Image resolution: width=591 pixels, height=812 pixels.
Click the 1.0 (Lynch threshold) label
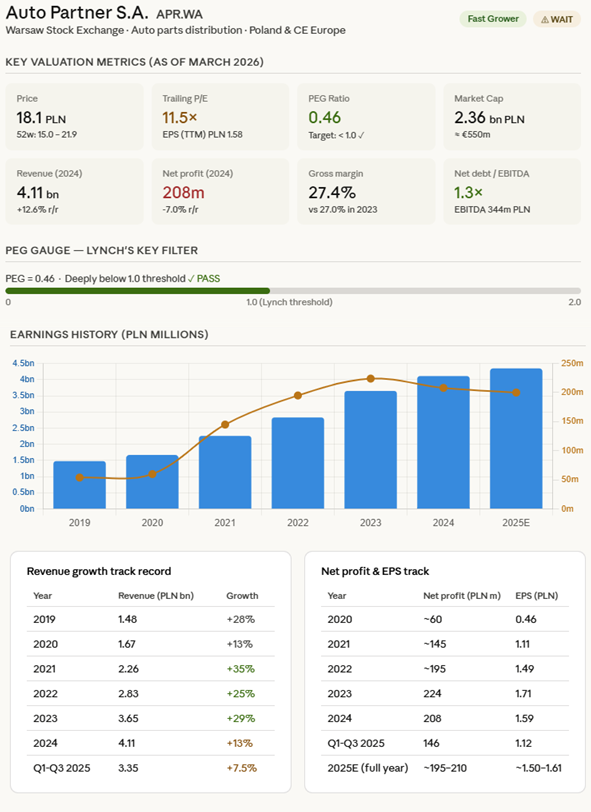(289, 302)
